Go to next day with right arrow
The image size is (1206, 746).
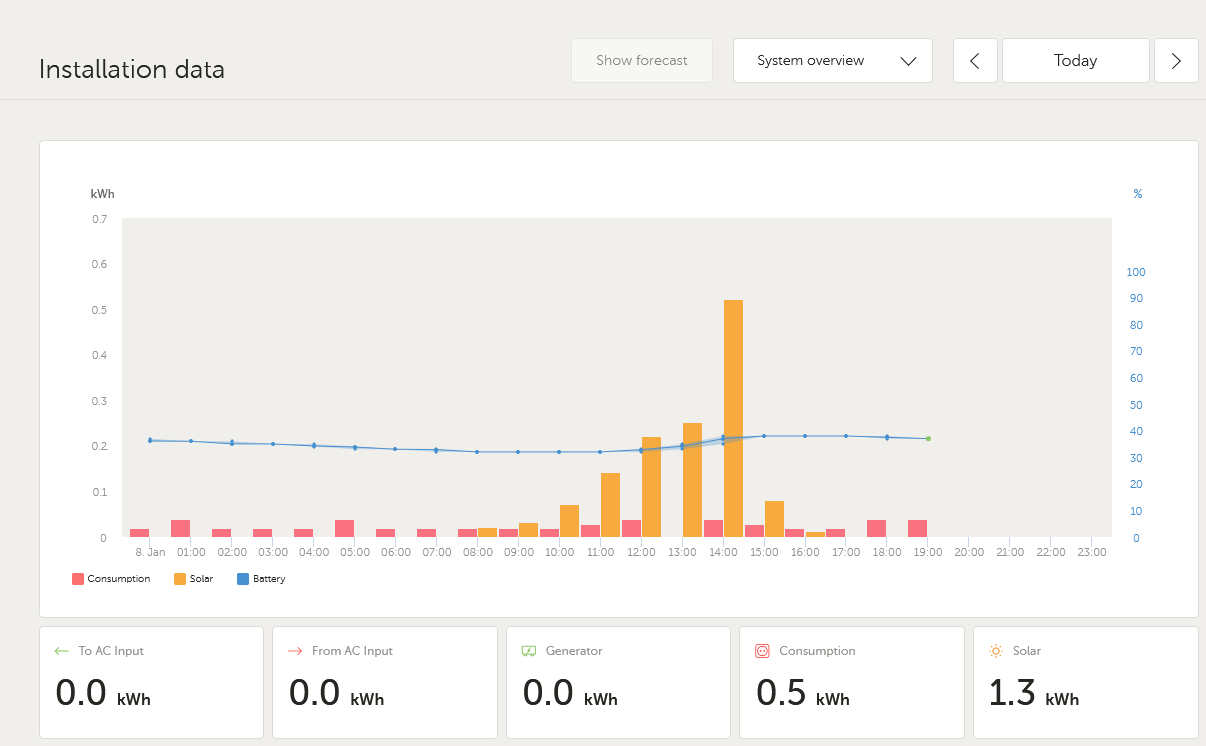pyautogui.click(x=1176, y=61)
